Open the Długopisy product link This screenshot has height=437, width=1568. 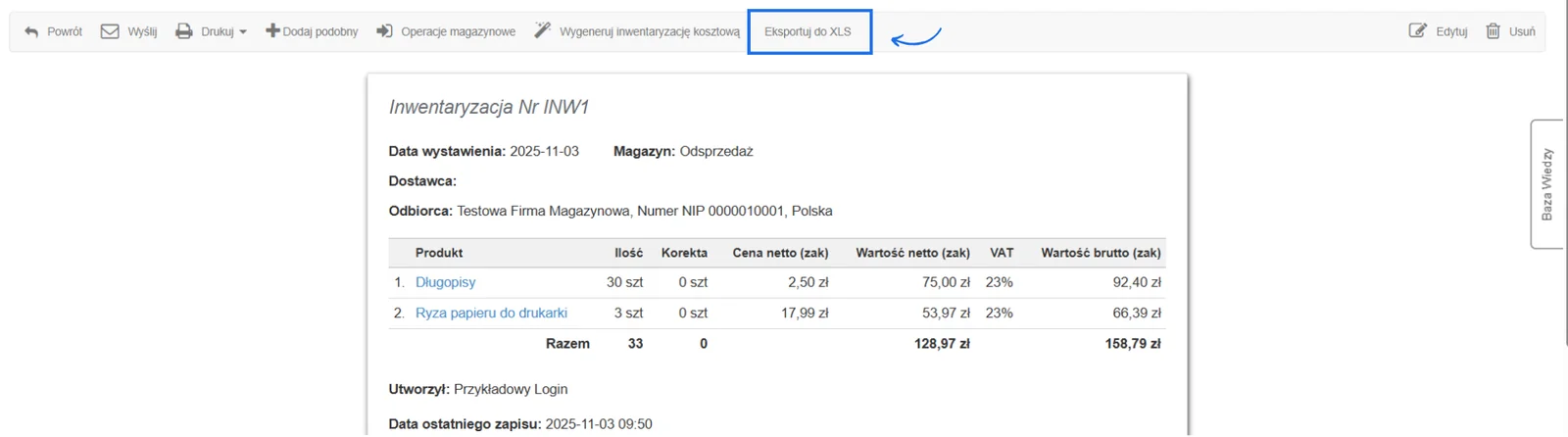[x=445, y=282]
